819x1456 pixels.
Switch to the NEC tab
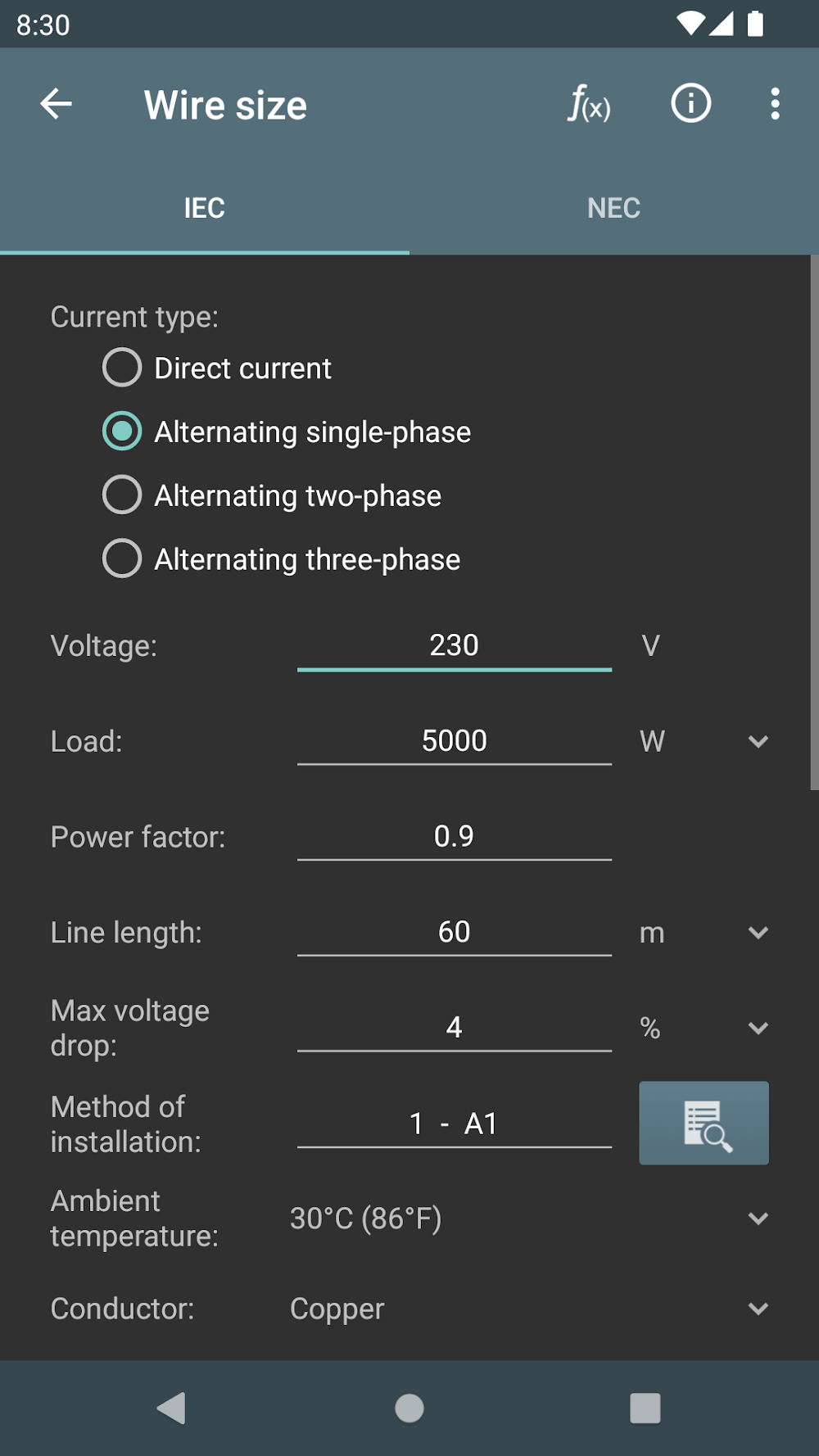613,208
